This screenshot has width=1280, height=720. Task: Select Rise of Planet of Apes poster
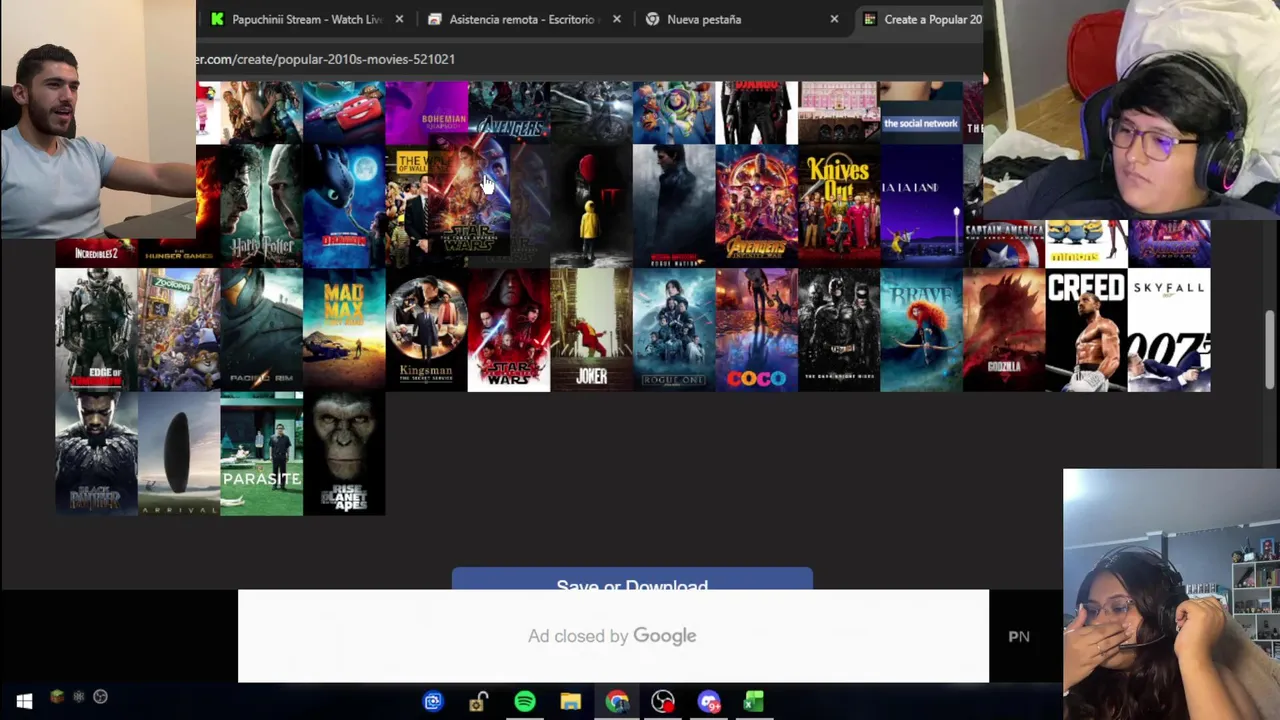click(343, 454)
